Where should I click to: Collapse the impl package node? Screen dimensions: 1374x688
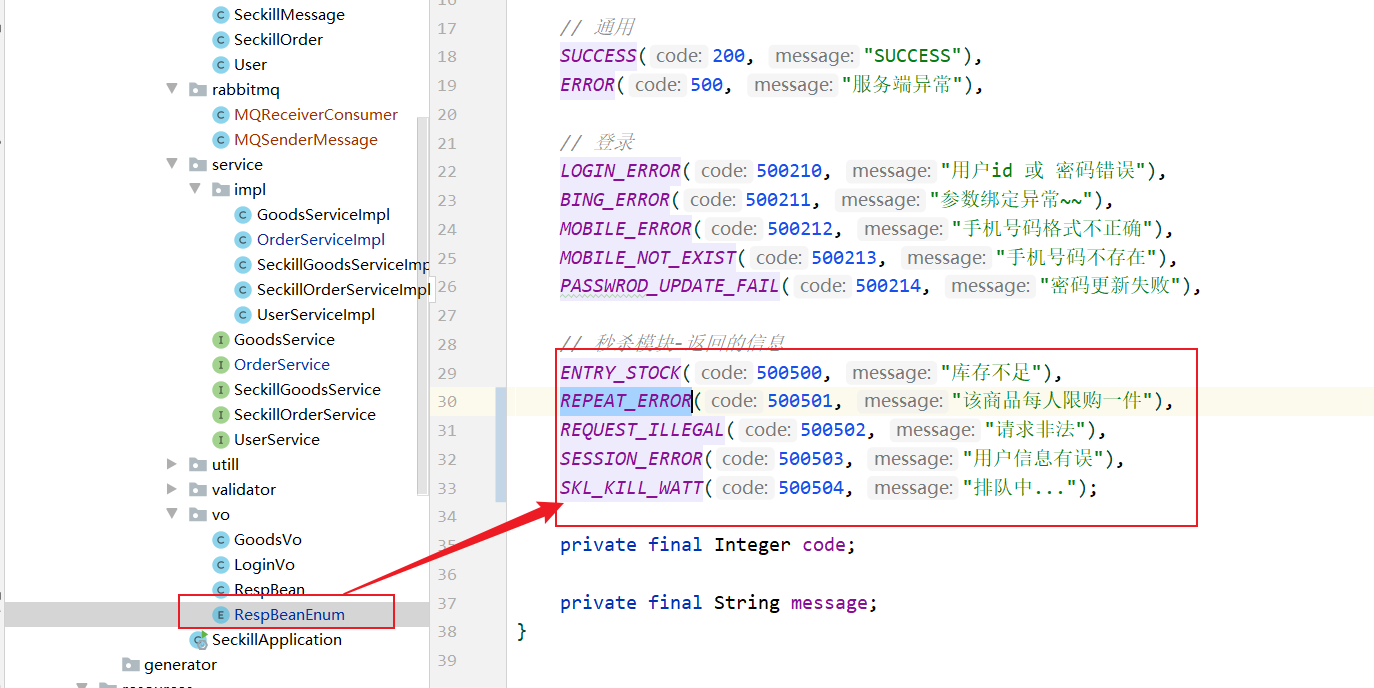coord(194,189)
